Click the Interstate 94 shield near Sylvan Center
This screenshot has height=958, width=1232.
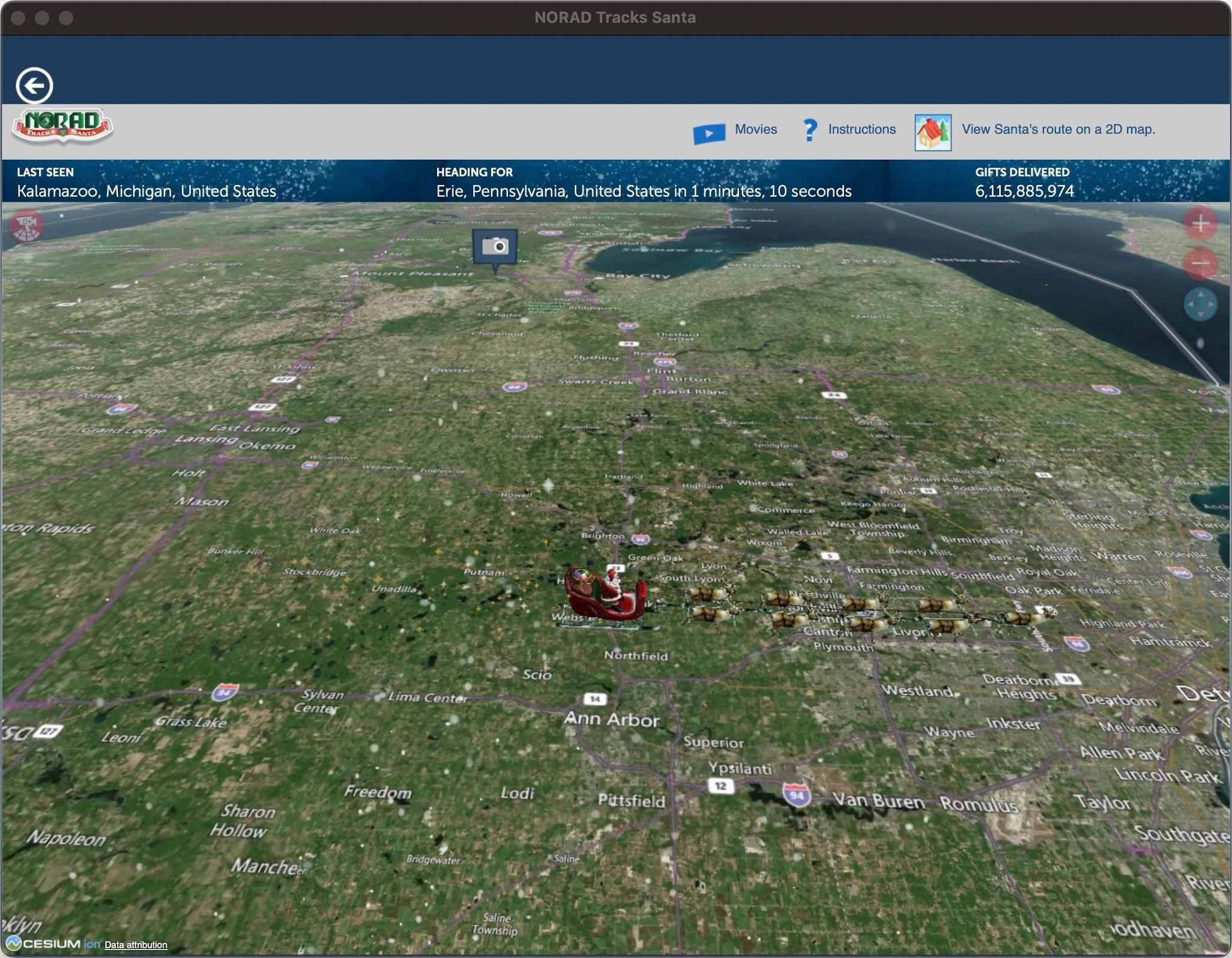pos(225,693)
